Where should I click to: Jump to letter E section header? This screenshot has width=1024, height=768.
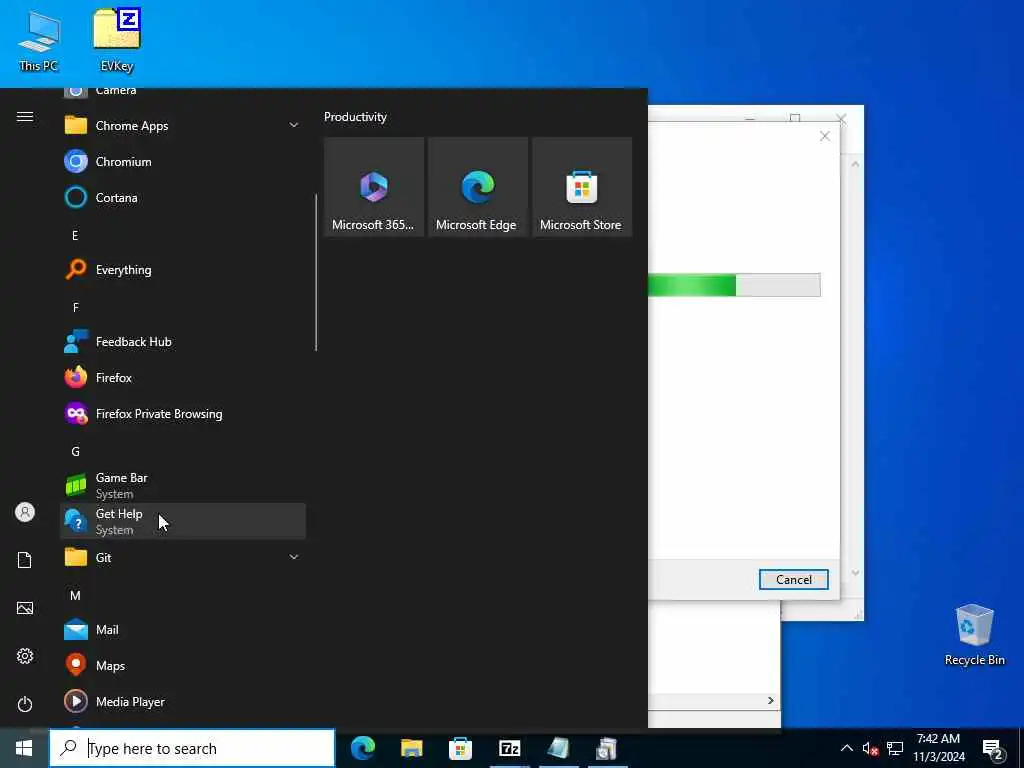click(75, 235)
